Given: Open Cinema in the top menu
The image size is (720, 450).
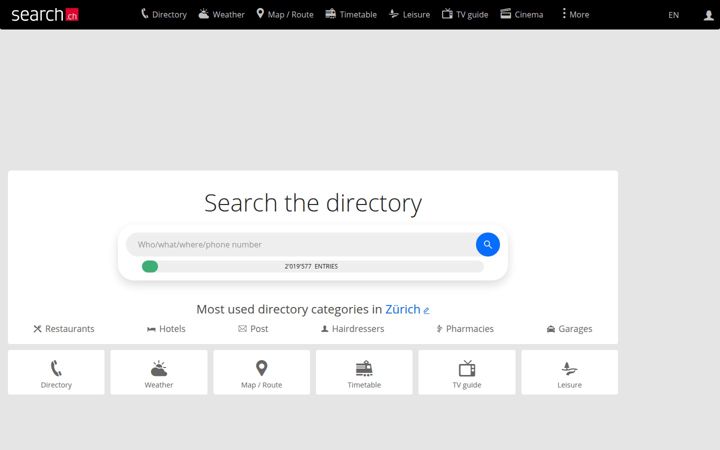Looking at the screenshot, I should [529, 15].
